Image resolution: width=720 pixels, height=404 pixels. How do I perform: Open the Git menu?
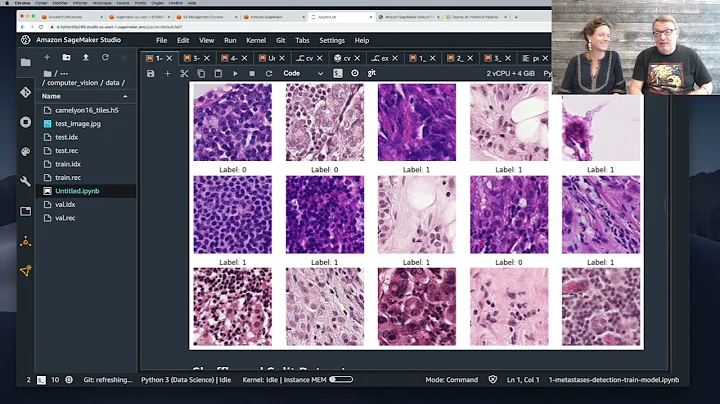click(281, 40)
